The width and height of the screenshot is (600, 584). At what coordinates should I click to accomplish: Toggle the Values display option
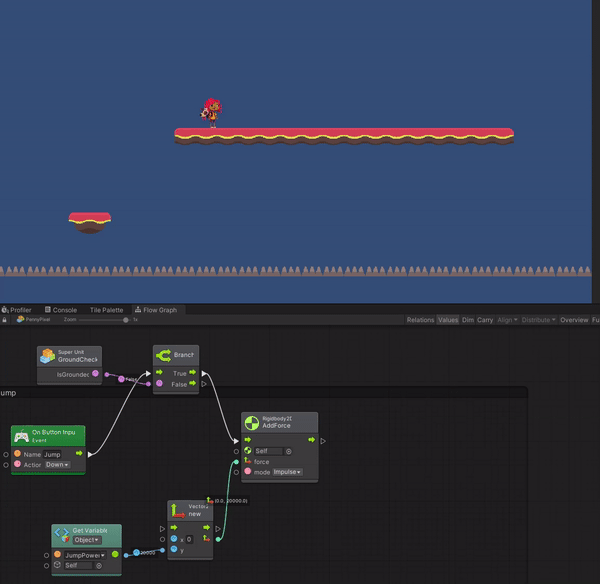pyautogui.click(x=448, y=320)
